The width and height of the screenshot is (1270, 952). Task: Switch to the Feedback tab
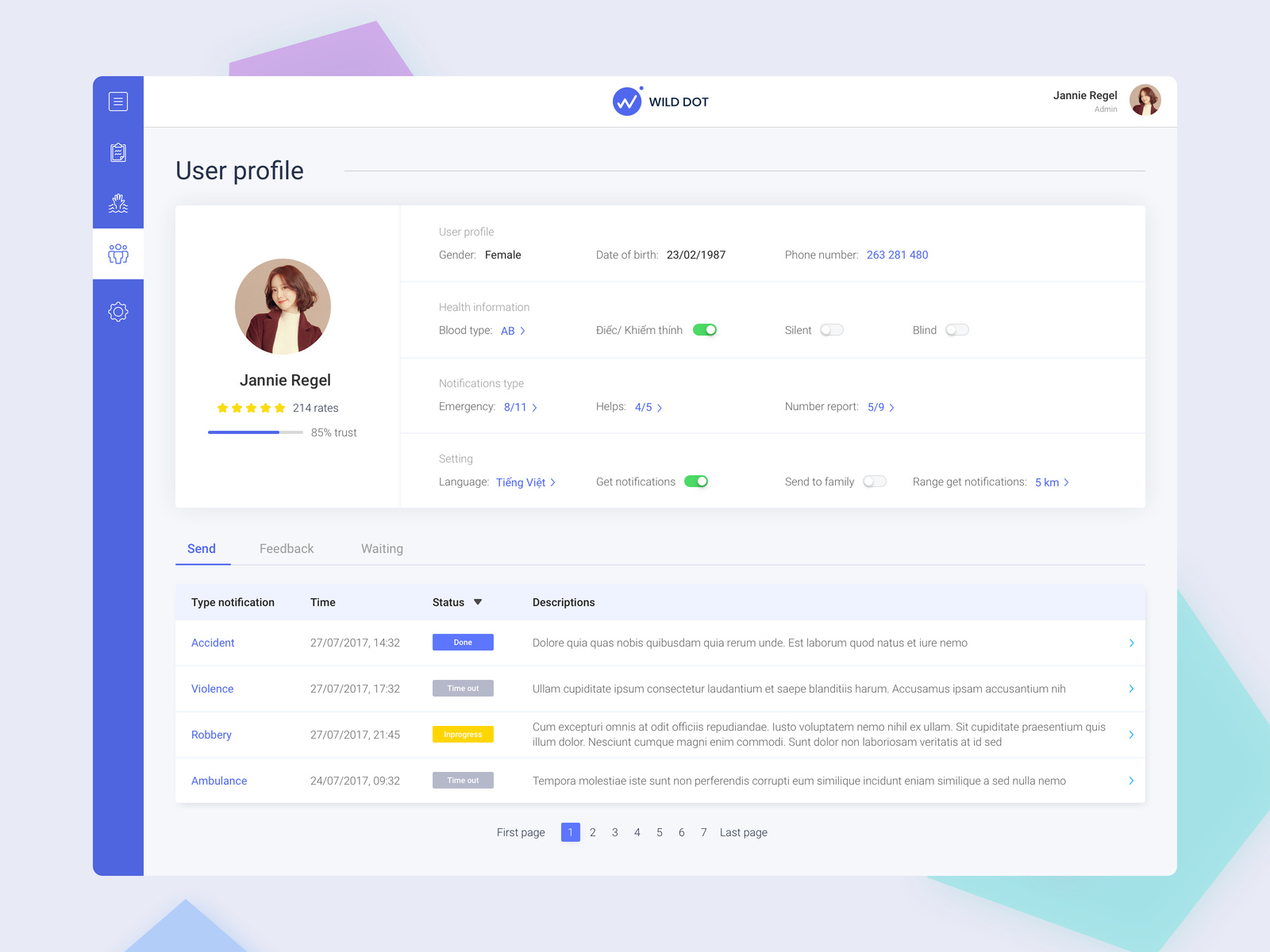point(287,548)
